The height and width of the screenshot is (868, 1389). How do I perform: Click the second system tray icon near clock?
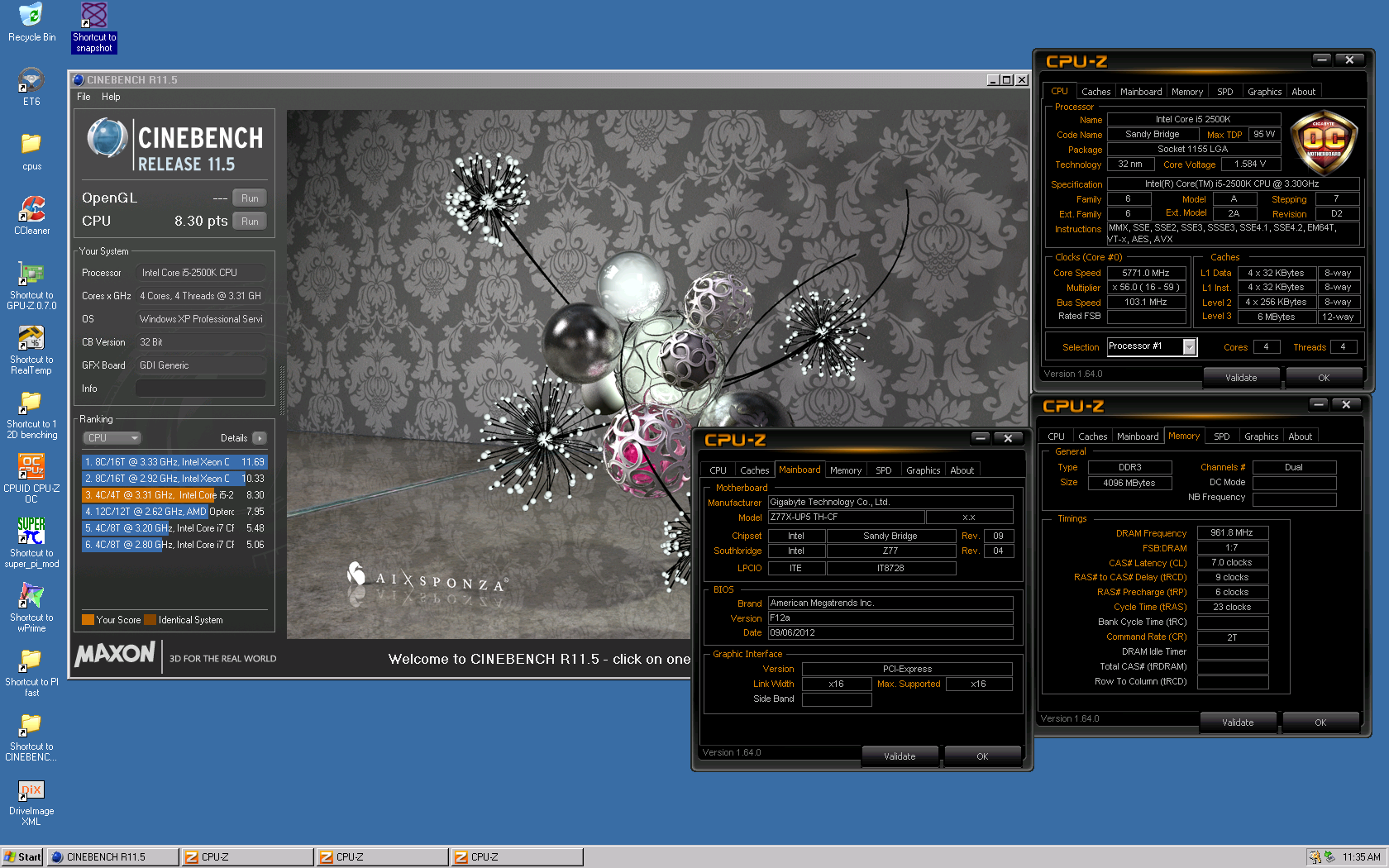1329,857
